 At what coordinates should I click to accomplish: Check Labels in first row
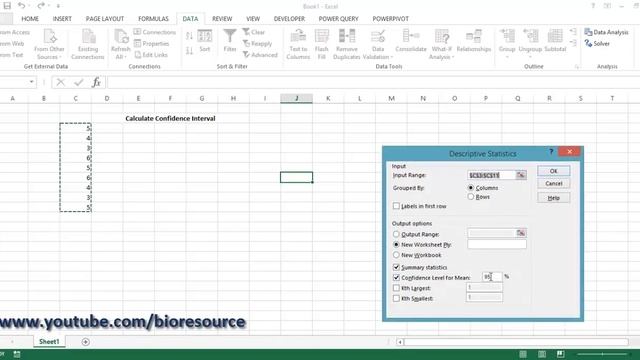[396, 206]
